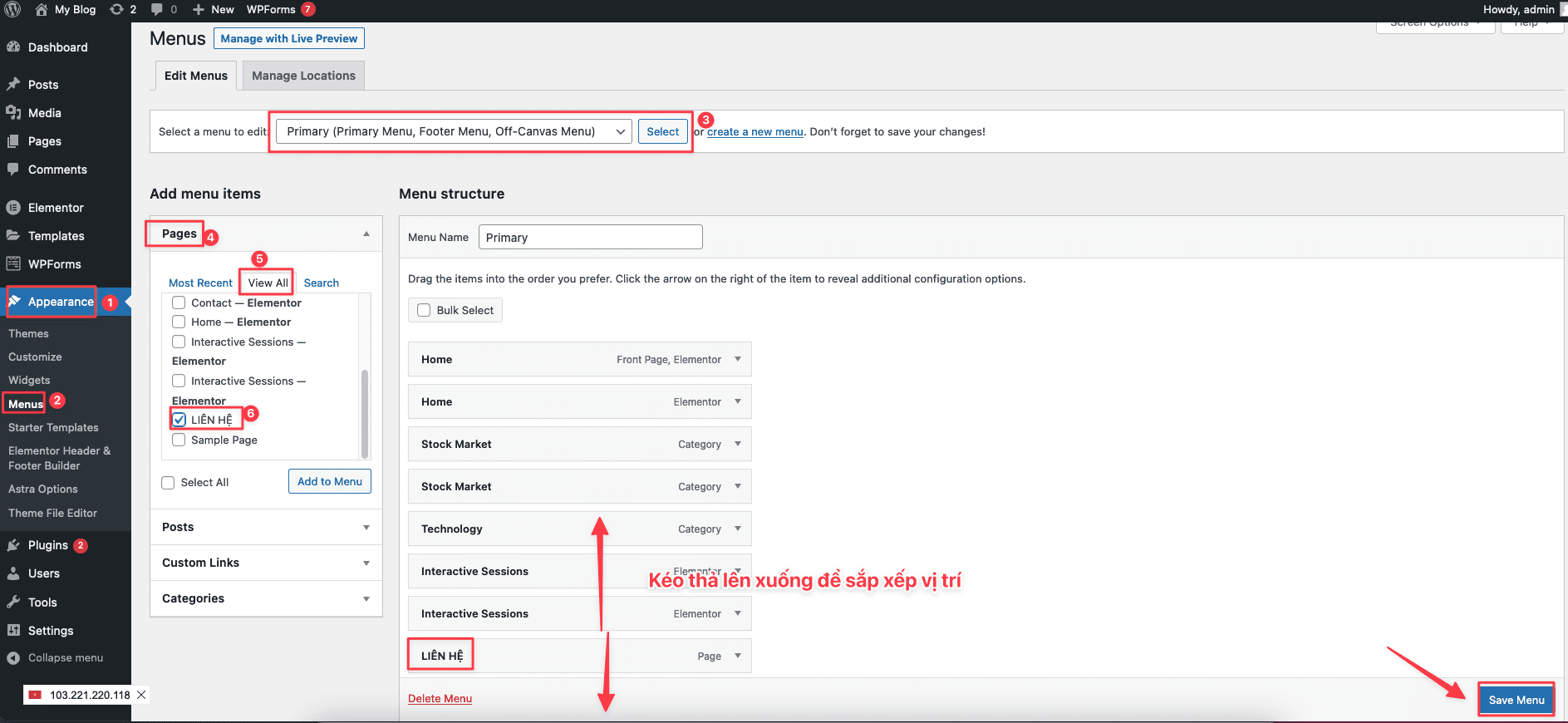
Task: Switch to the Most Recent pages tab
Action: [x=200, y=283]
